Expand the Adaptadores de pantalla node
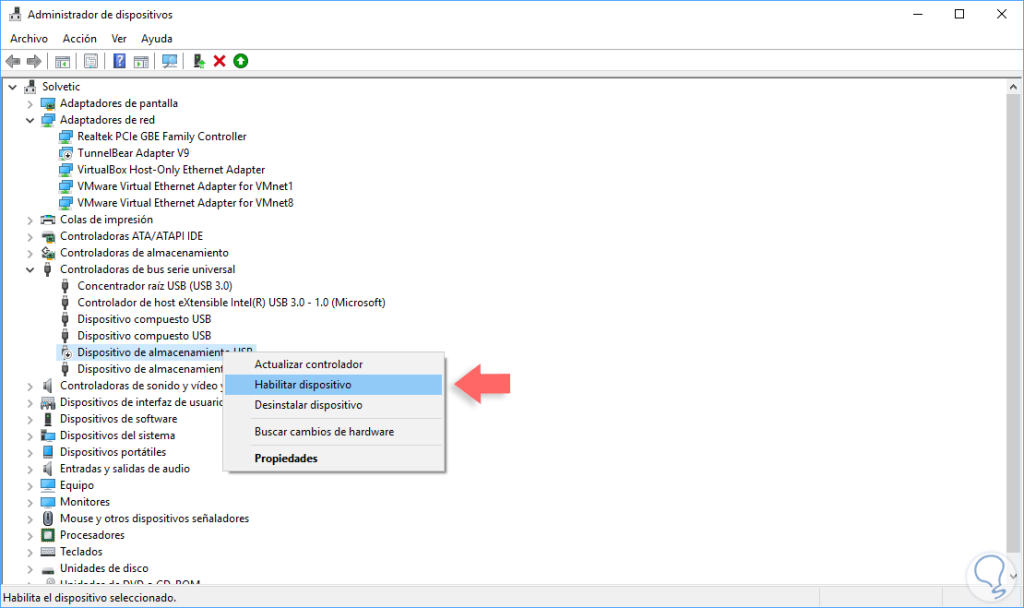Image resolution: width=1024 pixels, height=608 pixels. coord(30,104)
